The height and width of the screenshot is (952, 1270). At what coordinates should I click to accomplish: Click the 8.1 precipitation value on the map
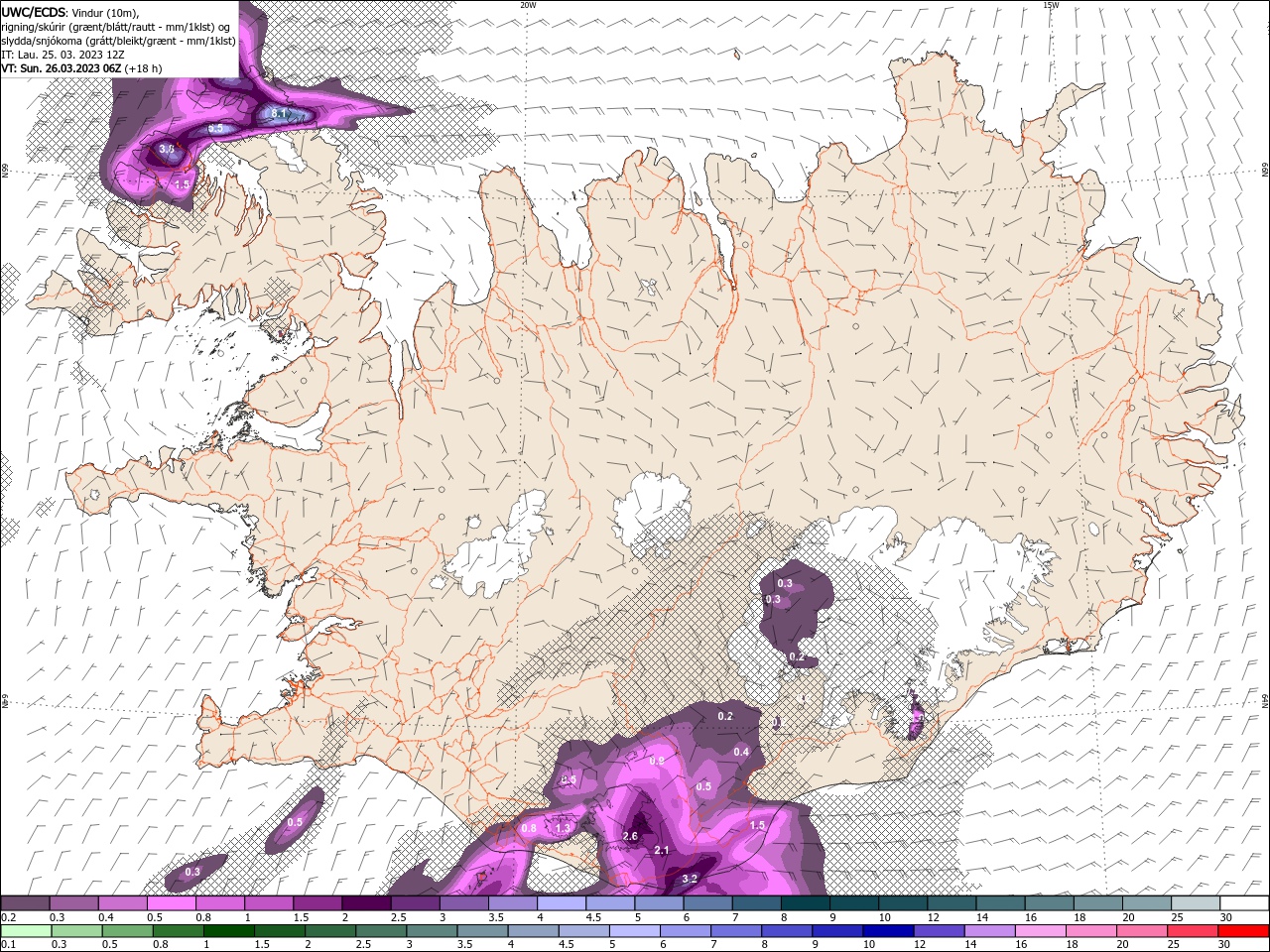(x=279, y=114)
